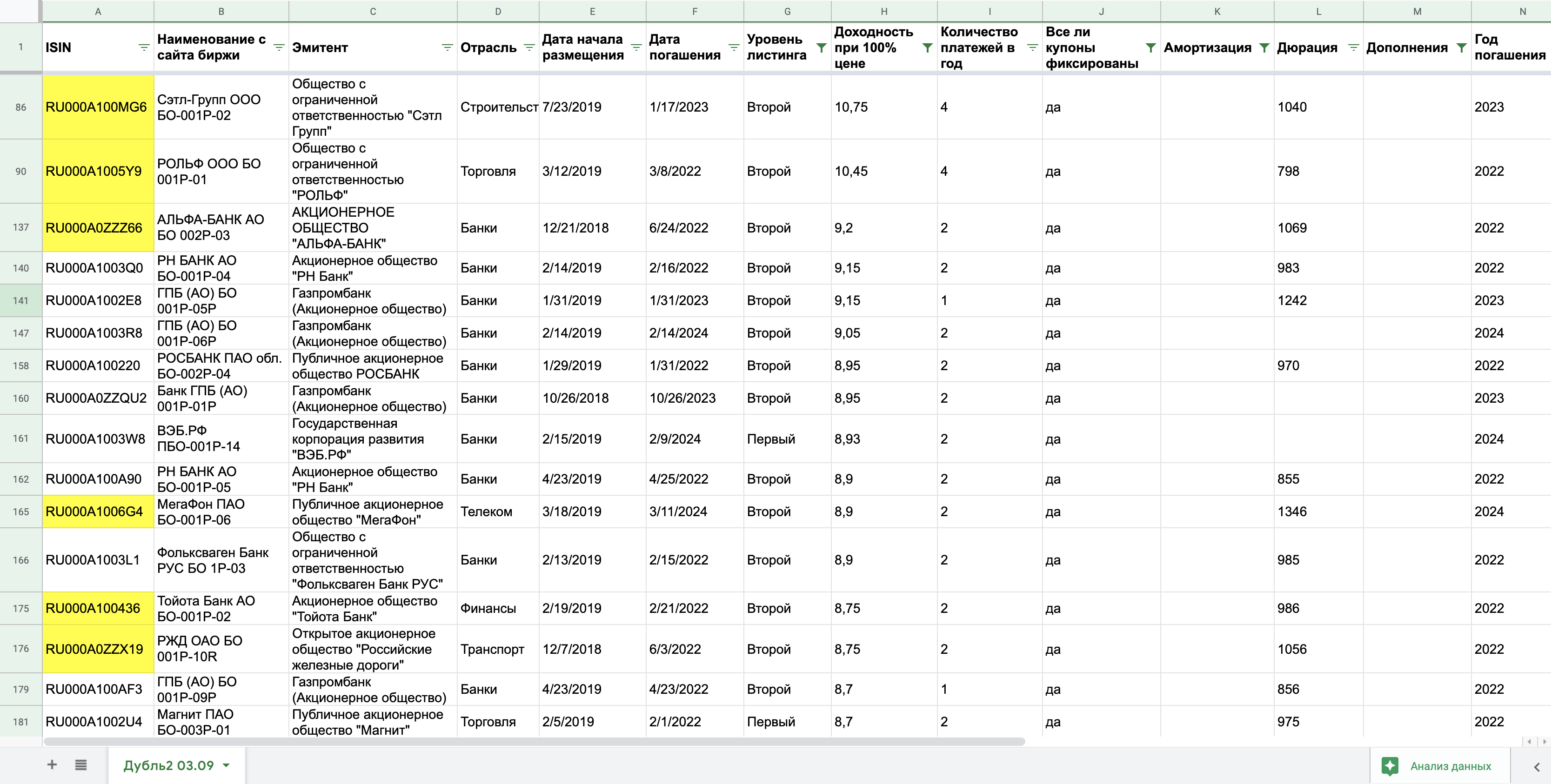Open filter for Дата погашения column
Image resolution: width=1551 pixels, height=784 pixels.
(734, 47)
